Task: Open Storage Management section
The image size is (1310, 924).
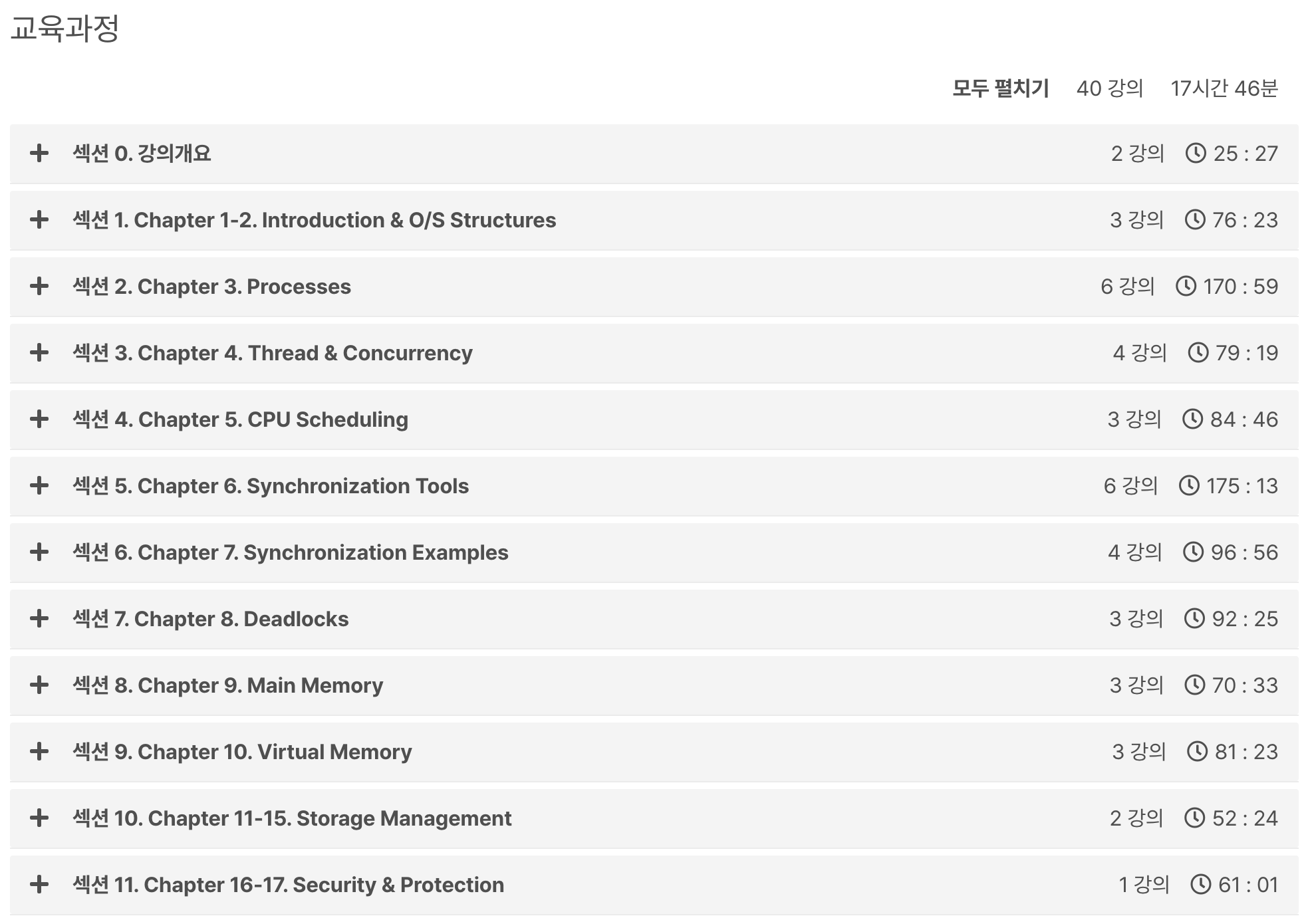Action: [292, 818]
